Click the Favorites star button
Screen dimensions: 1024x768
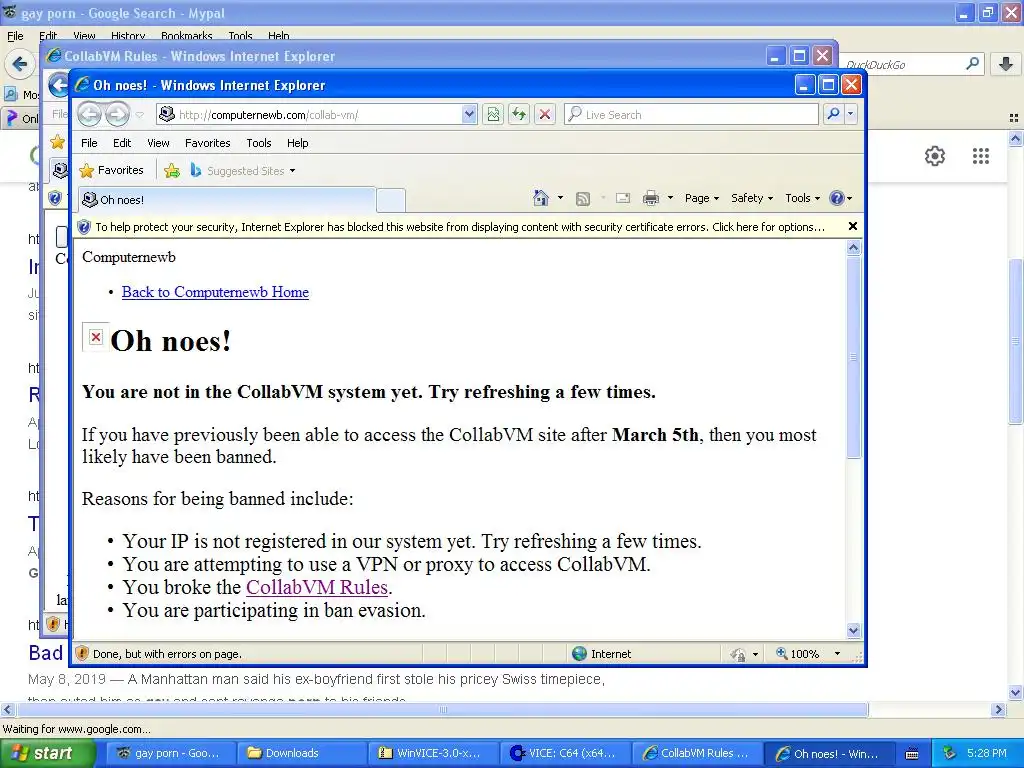point(111,170)
